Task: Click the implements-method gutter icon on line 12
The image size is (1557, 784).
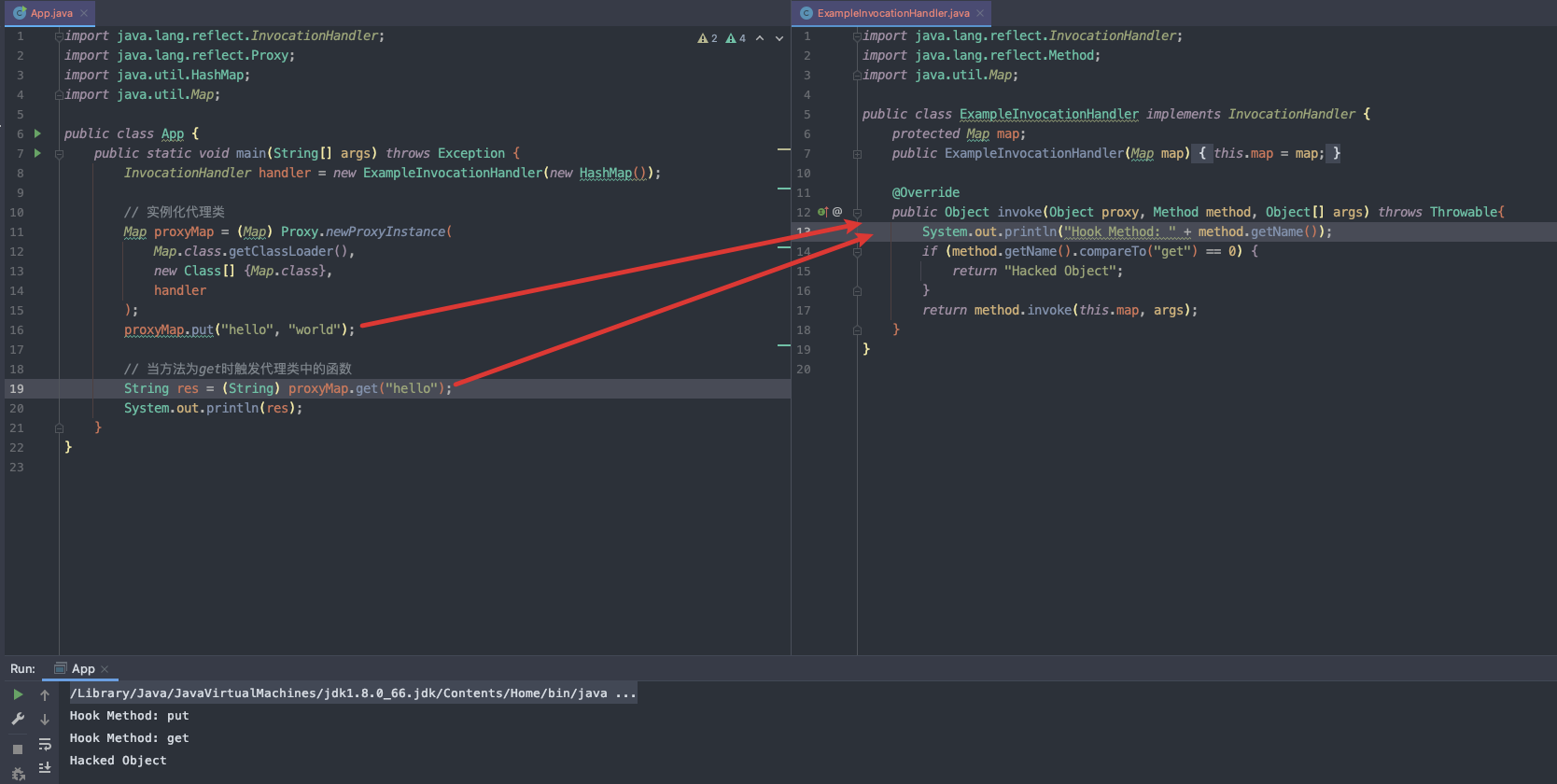Action: [x=823, y=212]
